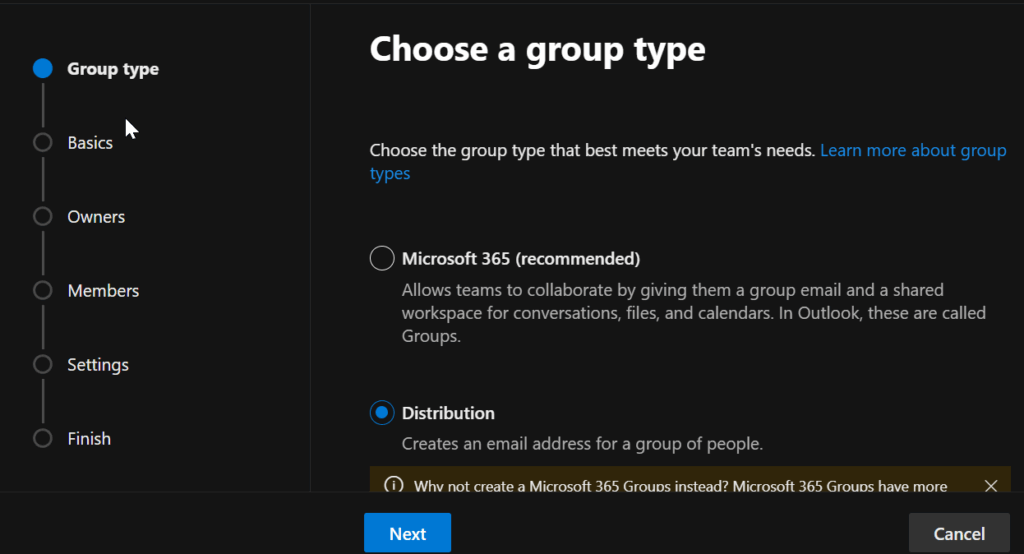The image size is (1024, 554).
Task: Click the Basics step circle indicator
Action: click(x=42, y=143)
